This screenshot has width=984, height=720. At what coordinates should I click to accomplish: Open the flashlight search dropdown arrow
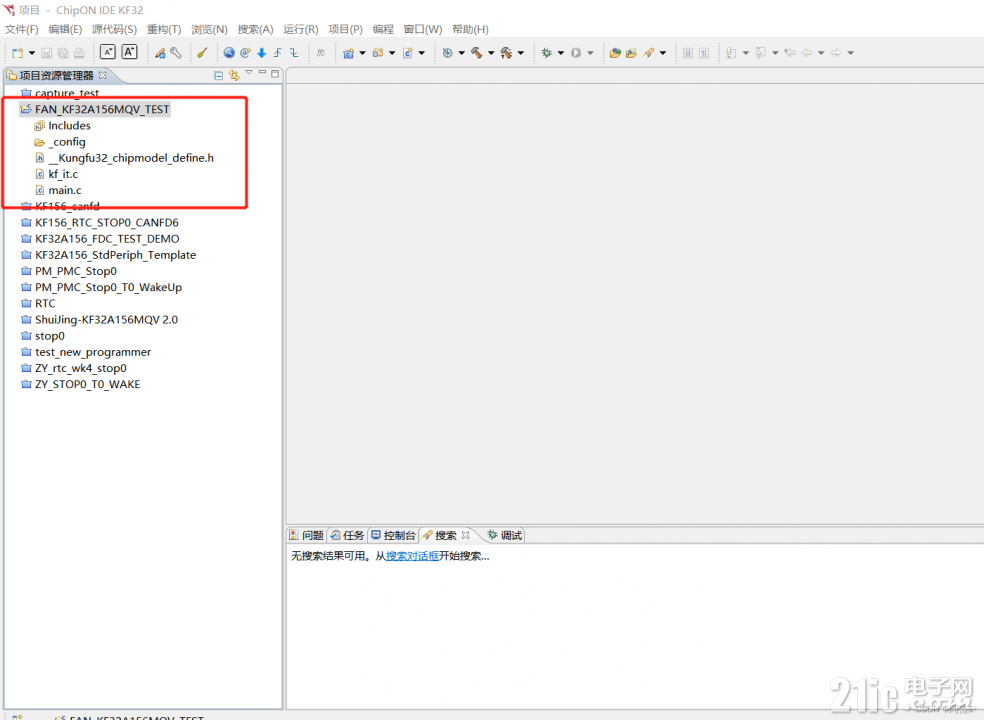pyautogui.click(x=663, y=53)
